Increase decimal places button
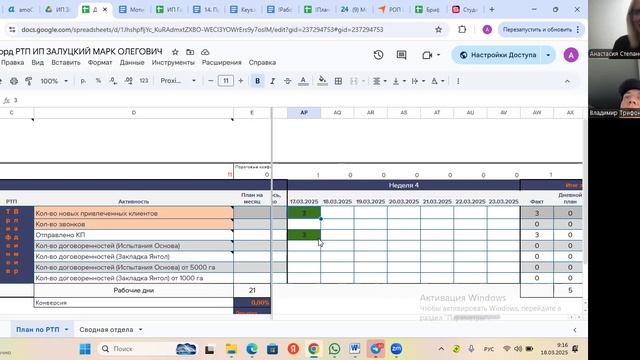This screenshot has height=360, width=640. coord(129,81)
